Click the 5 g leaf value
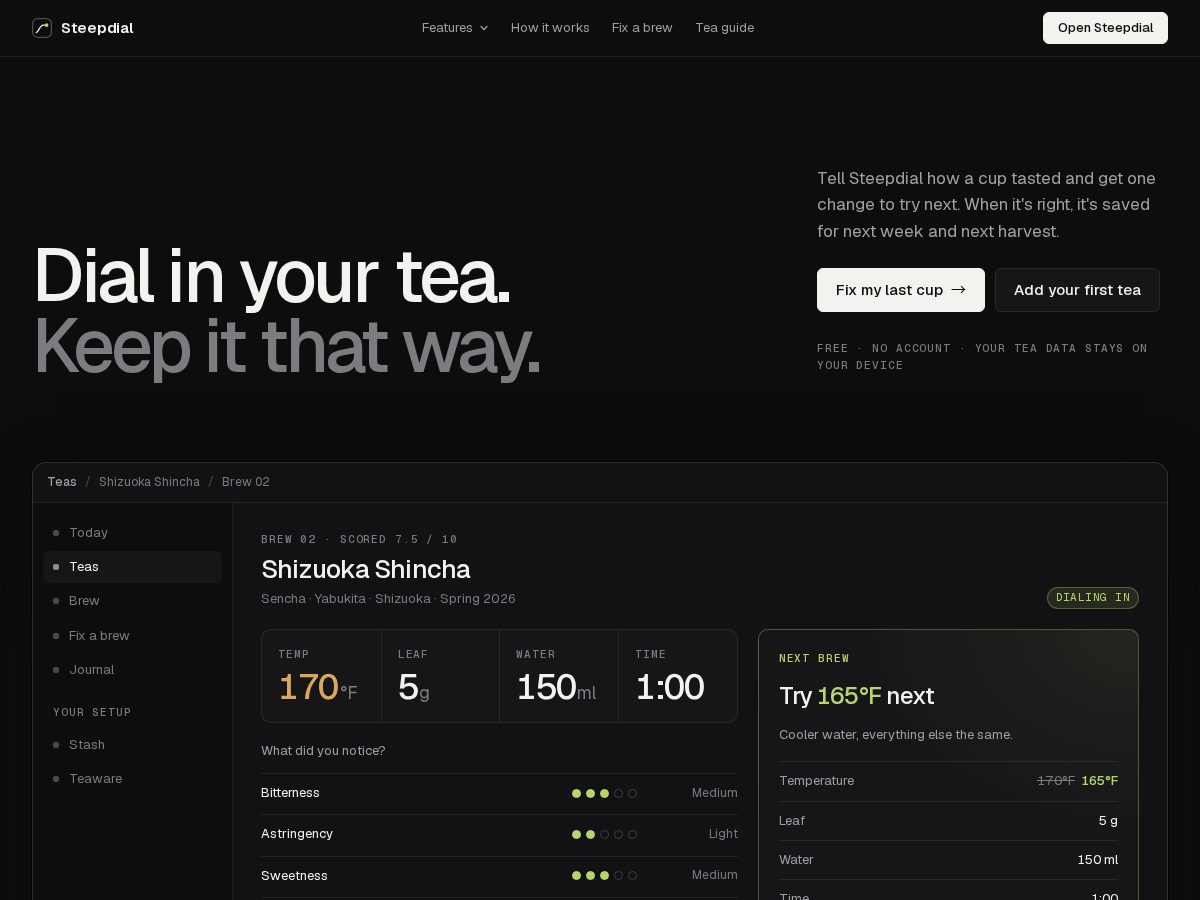 point(414,688)
